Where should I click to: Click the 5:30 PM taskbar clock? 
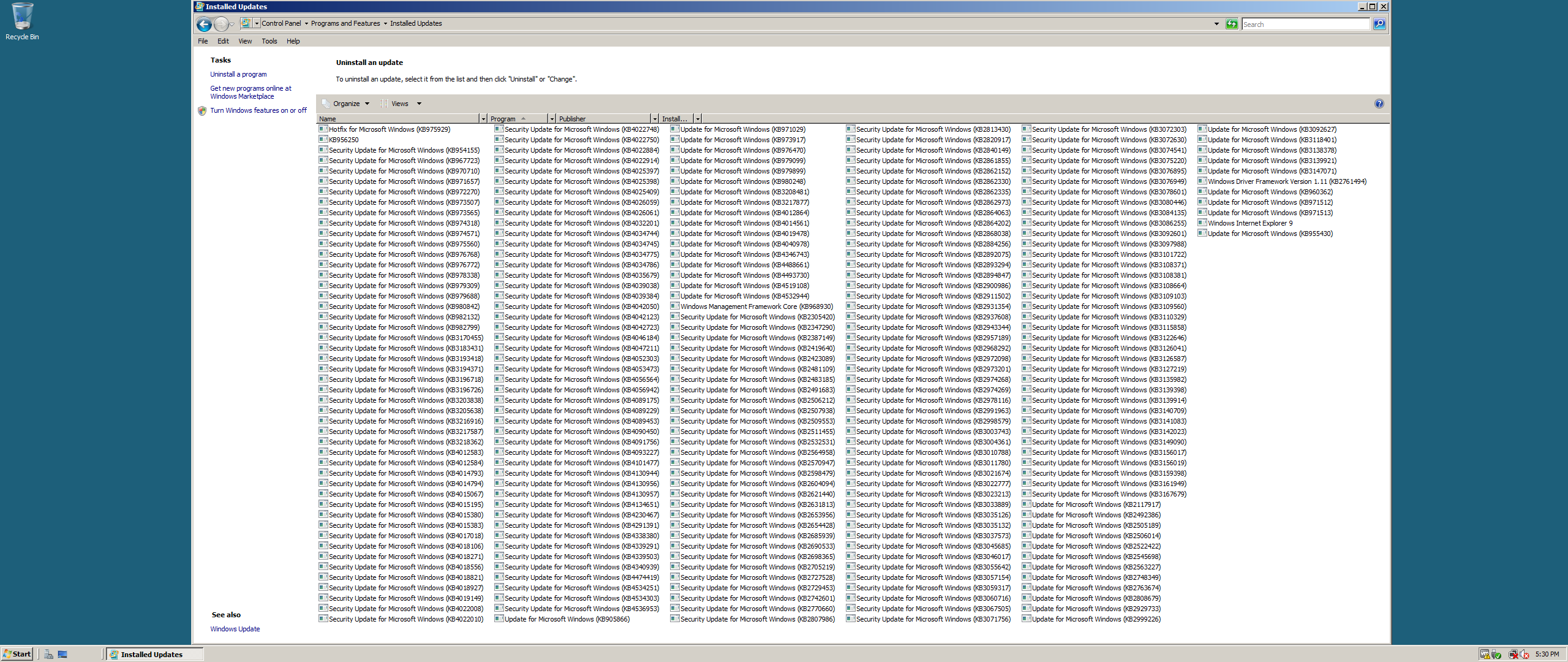point(1547,654)
